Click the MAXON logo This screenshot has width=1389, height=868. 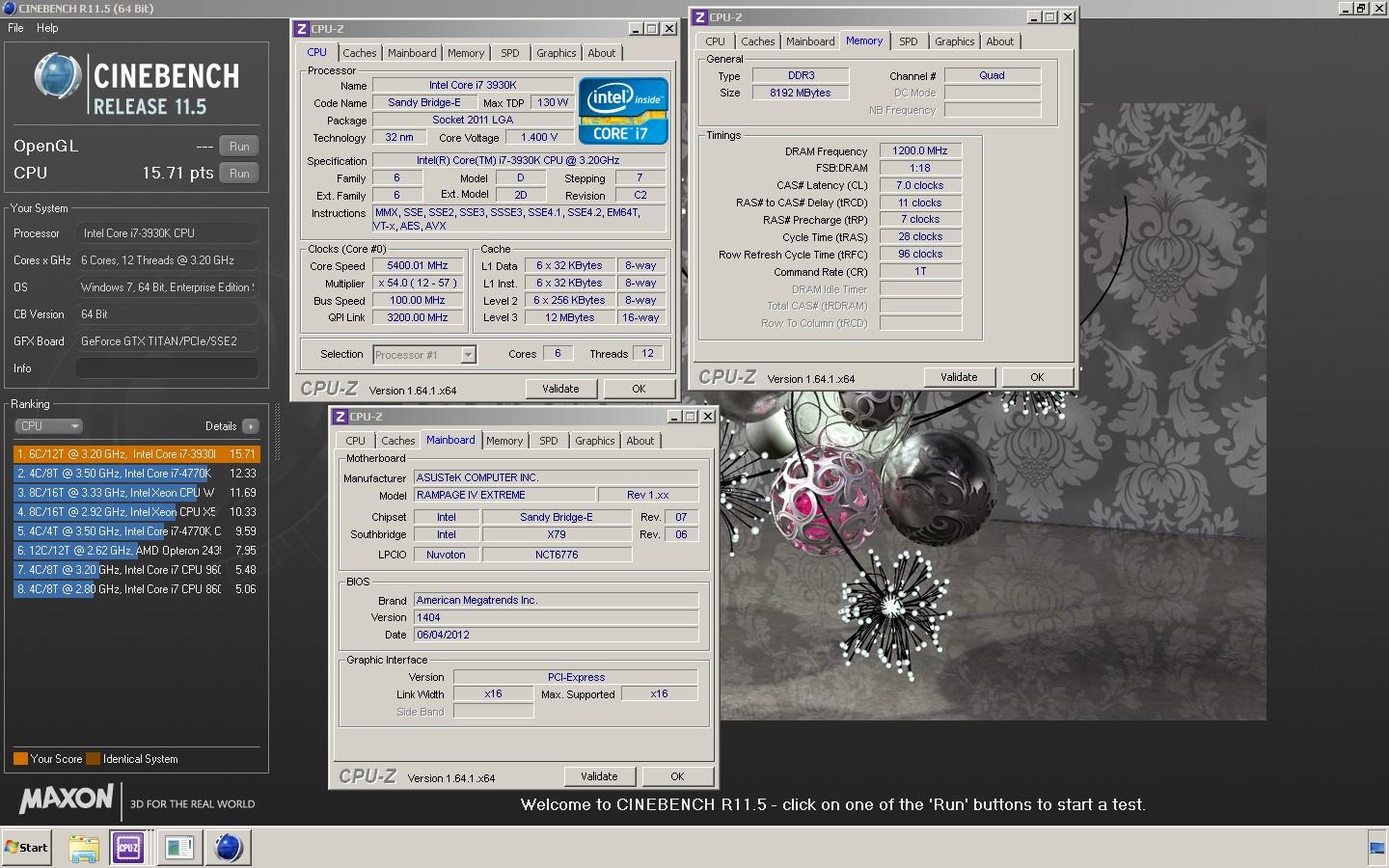66,799
